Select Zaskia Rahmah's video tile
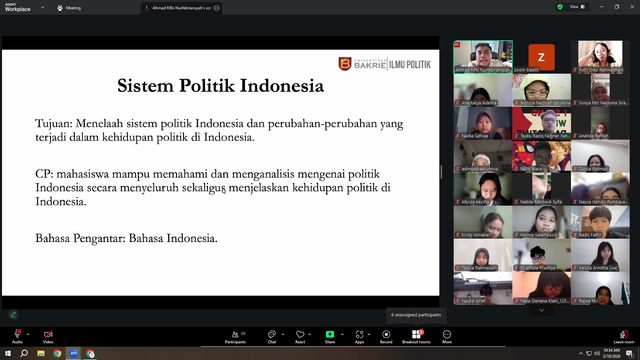This screenshot has height=360, width=640. click(600, 156)
